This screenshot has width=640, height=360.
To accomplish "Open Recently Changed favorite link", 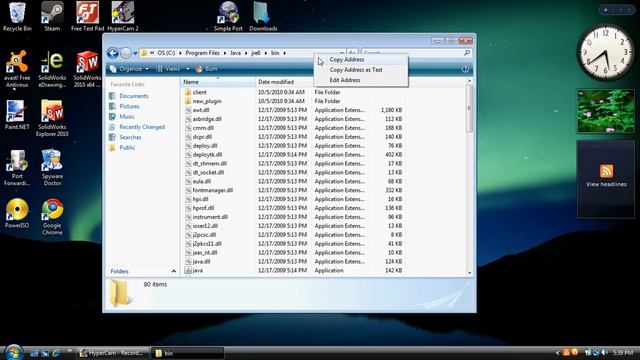I will 142,127.
